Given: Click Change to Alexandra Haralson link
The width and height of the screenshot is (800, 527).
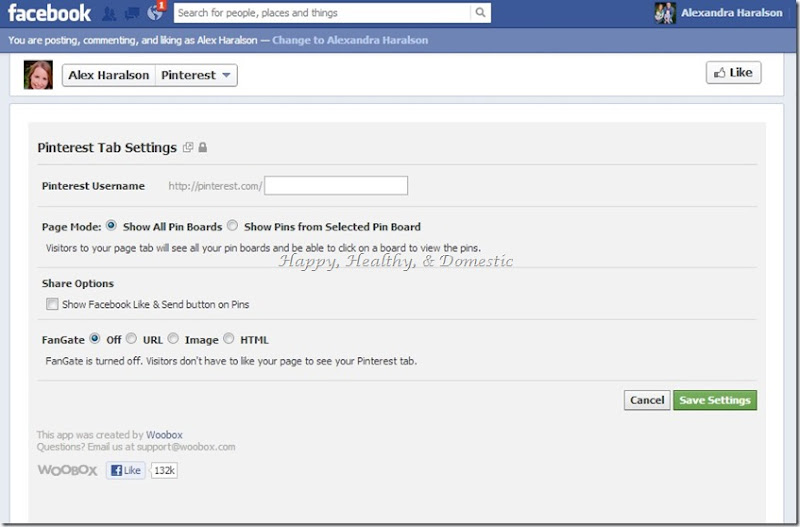Looking at the screenshot, I should click(350, 40).
